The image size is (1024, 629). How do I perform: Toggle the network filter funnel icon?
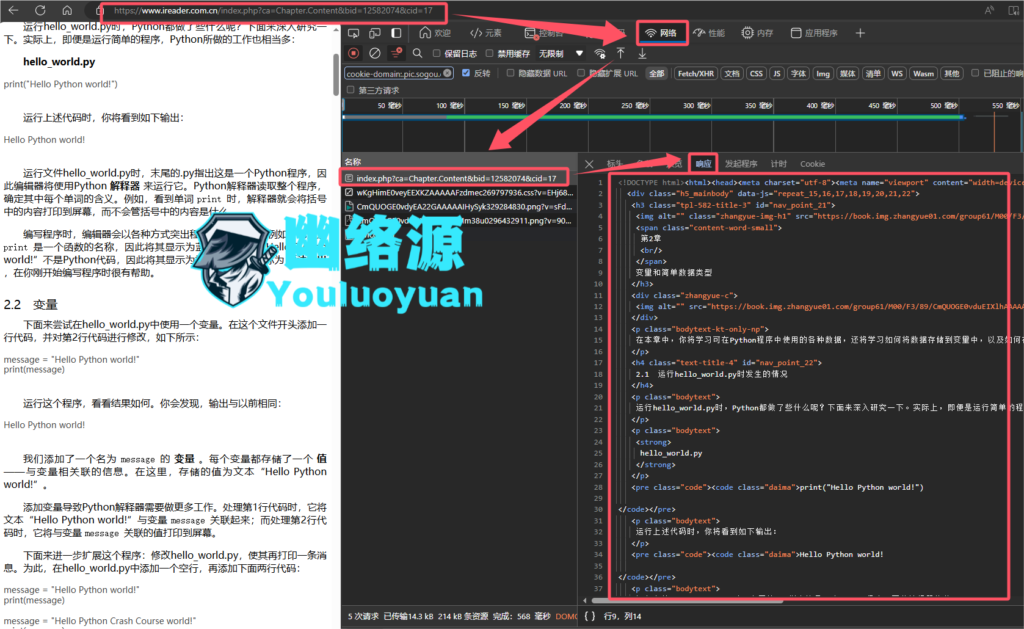click(x=396, y=53)
